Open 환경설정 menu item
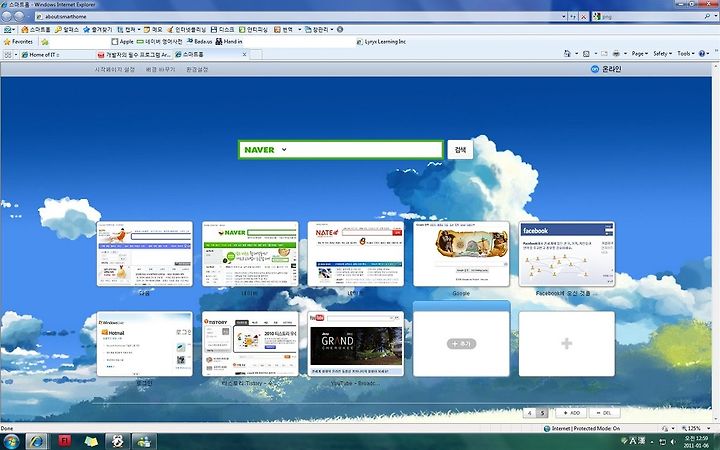Screen dimensions: 720x450 coord(197,69)
